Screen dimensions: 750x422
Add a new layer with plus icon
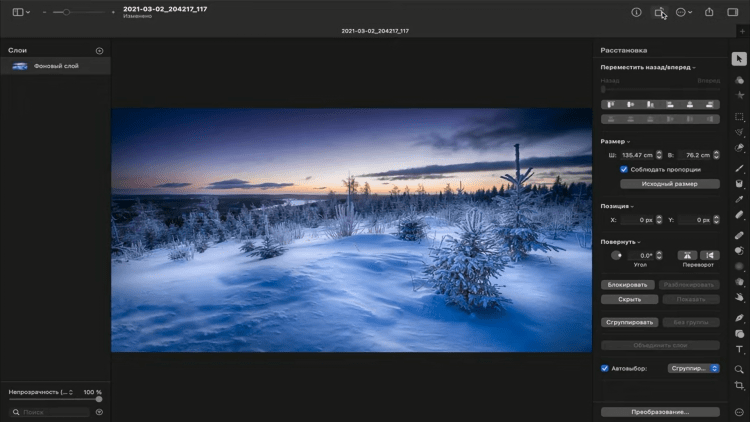tap(99, 50)
